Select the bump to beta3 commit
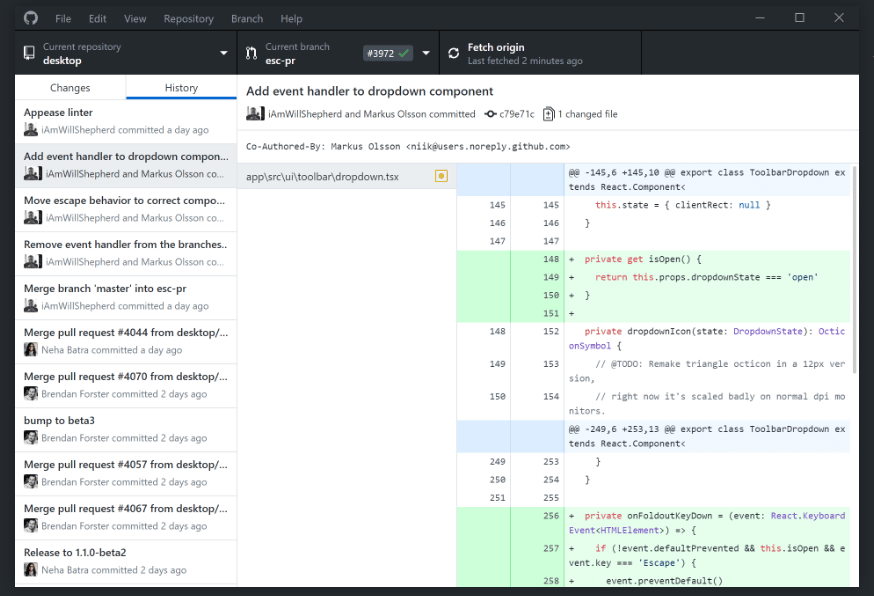The width and height of the screenshot is (874, 596). click(126, 430)
